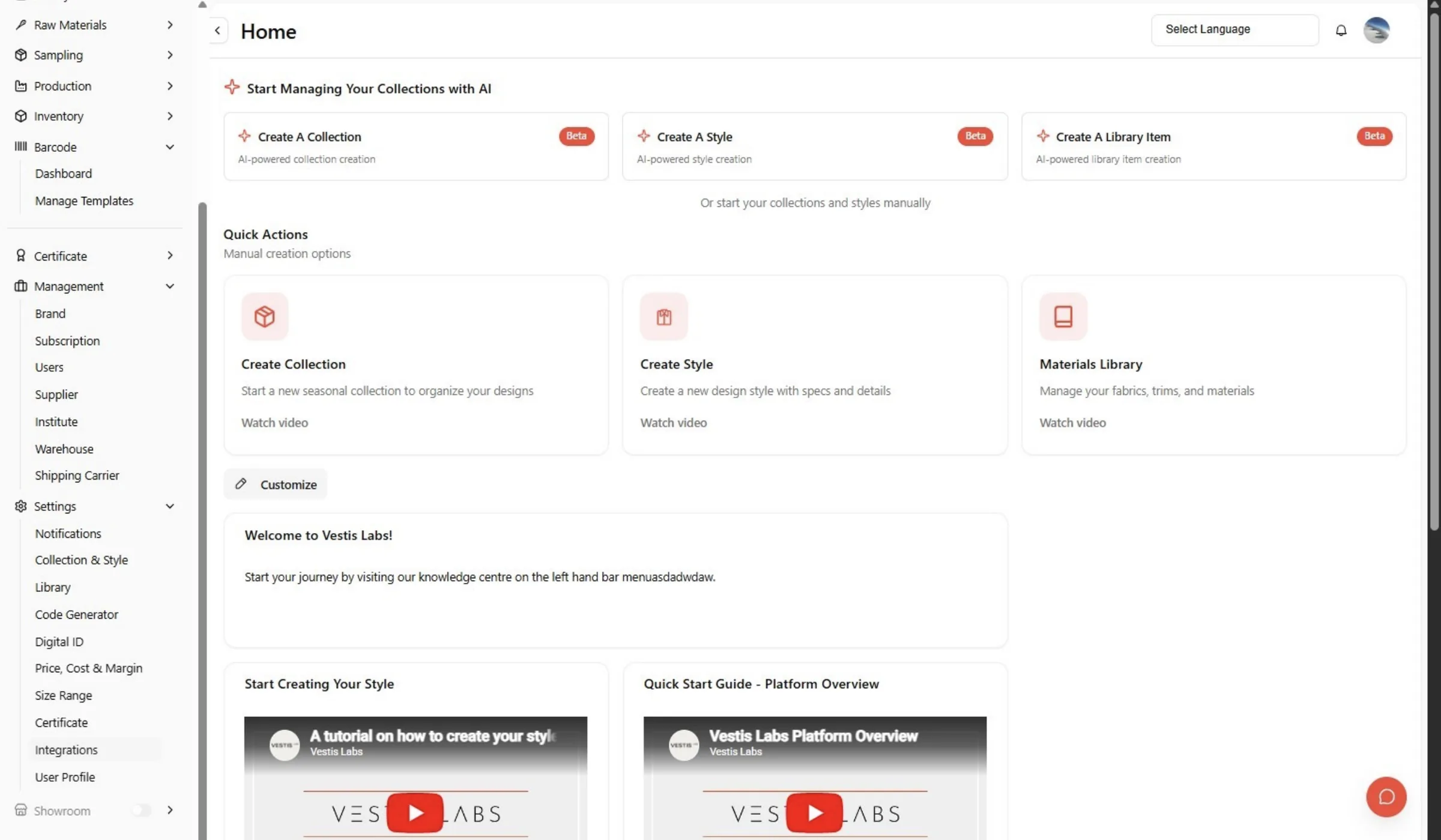Open Price, Cost & Margin settings

88,668
